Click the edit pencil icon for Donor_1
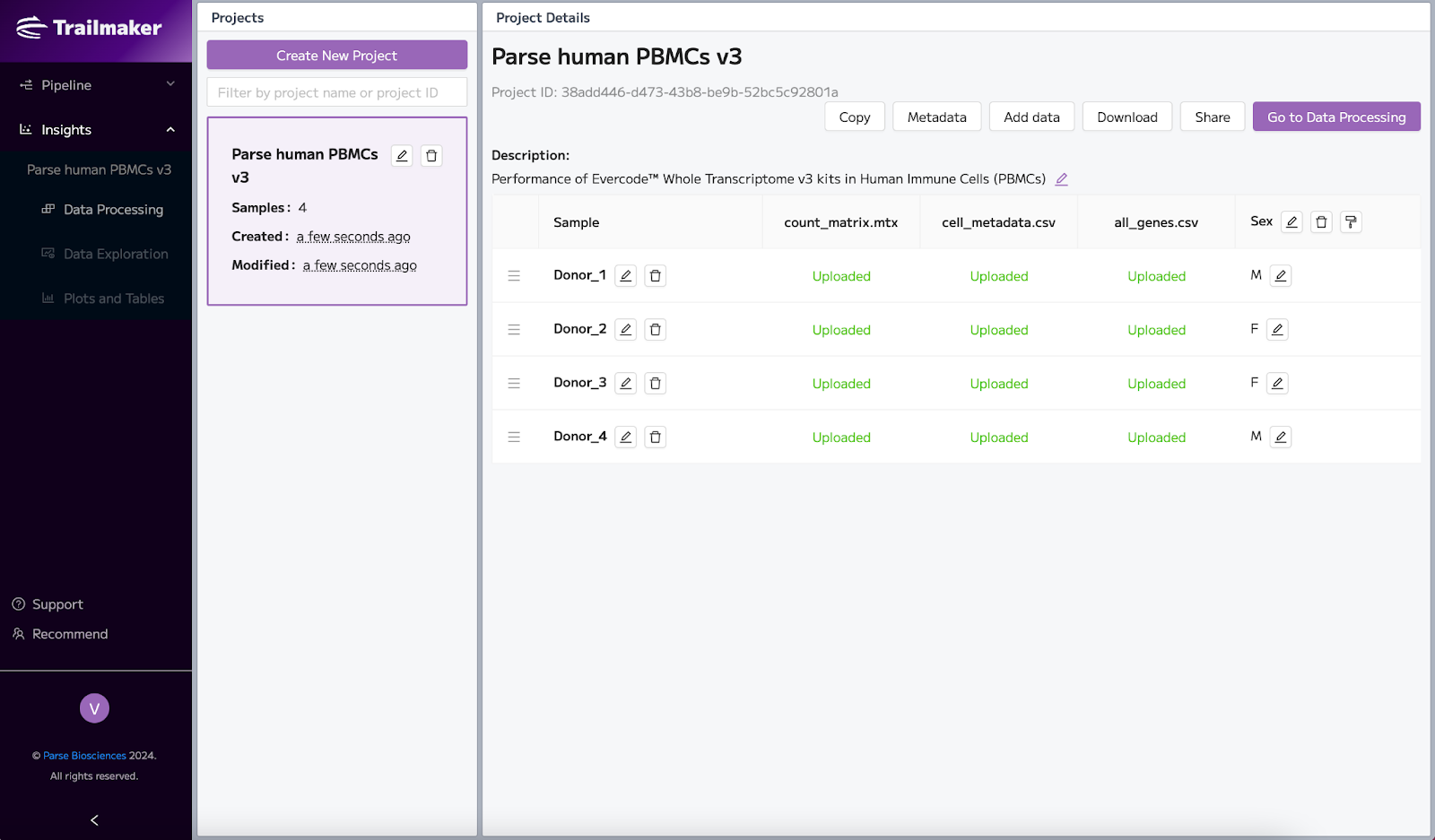The width and height of the screenshot is (1435, 840). pyautogui.click(x=625, y=275)
